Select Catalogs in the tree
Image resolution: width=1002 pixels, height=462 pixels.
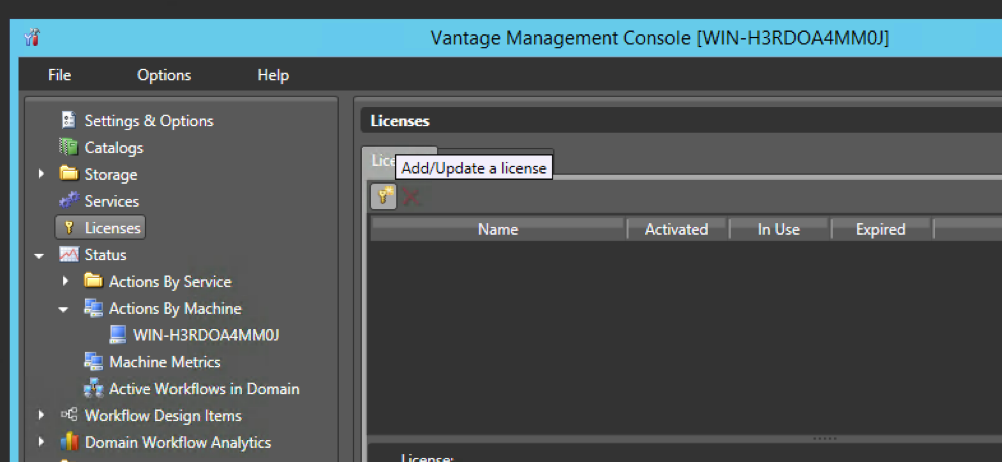114,148
